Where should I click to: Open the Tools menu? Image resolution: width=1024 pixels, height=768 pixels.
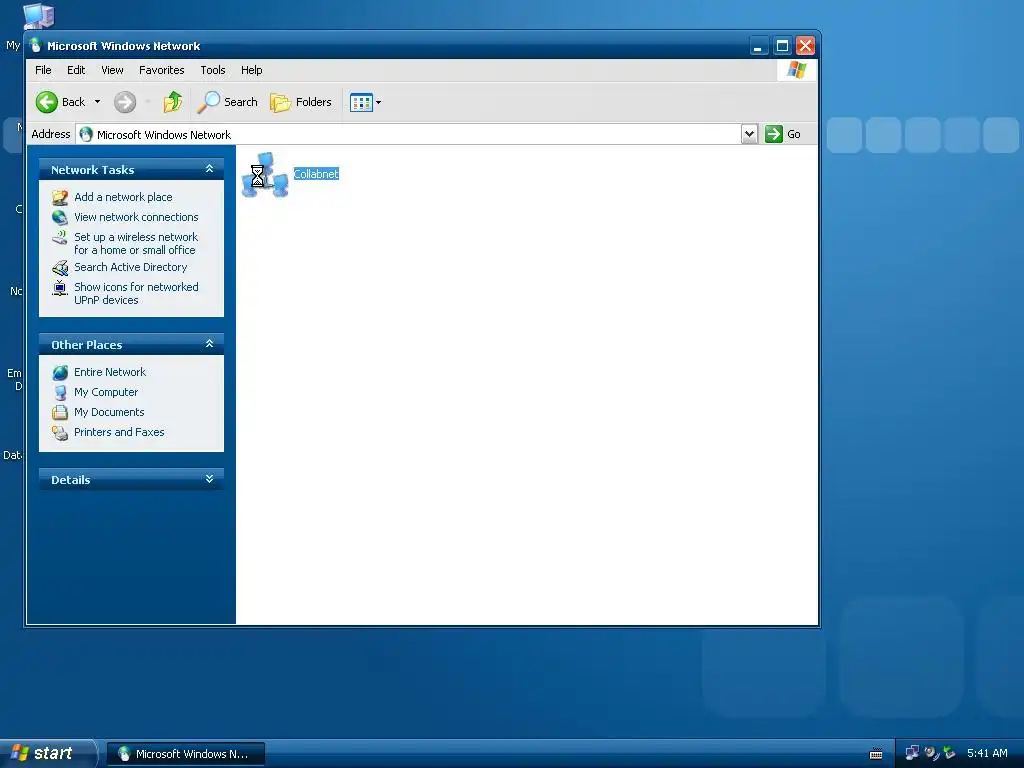(212, 70)
